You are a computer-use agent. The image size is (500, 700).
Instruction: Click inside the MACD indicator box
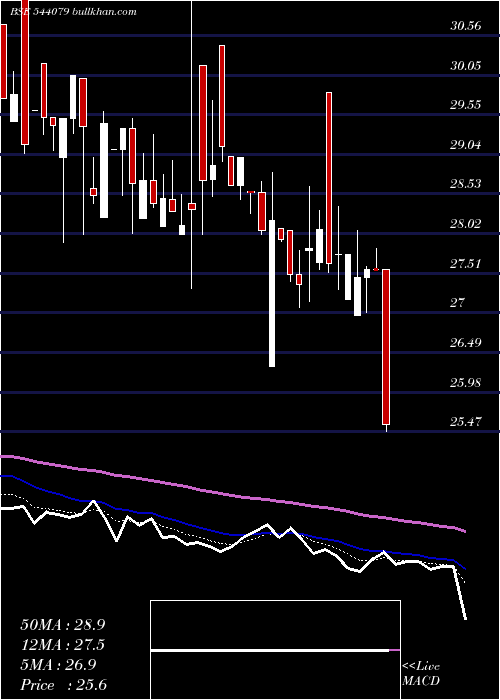click(275, 650)
